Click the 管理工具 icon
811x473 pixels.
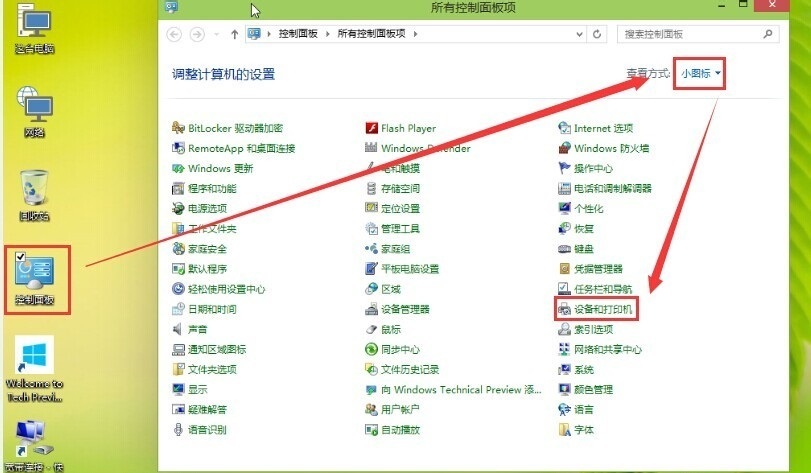point(371,228)
